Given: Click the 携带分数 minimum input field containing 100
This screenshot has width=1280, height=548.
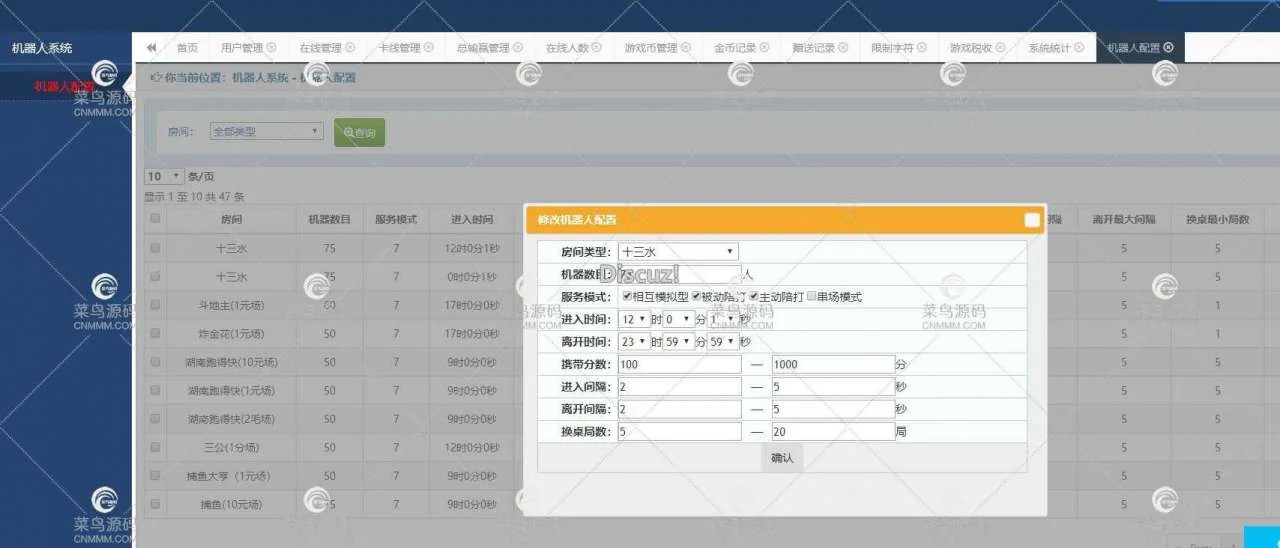Looking at the screenshot, I should 680,364.
